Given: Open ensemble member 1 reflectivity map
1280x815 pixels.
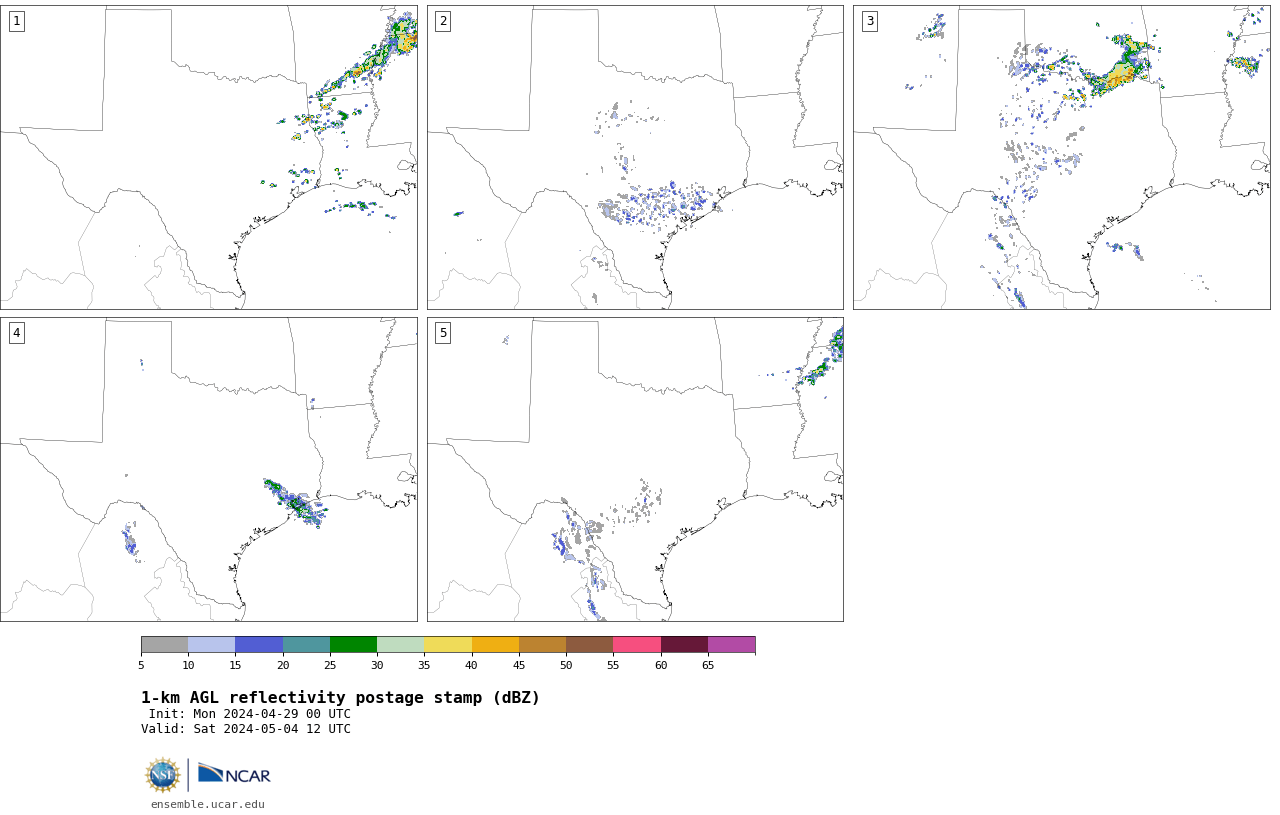Looking at the screenshot, I should click(209, 157).
